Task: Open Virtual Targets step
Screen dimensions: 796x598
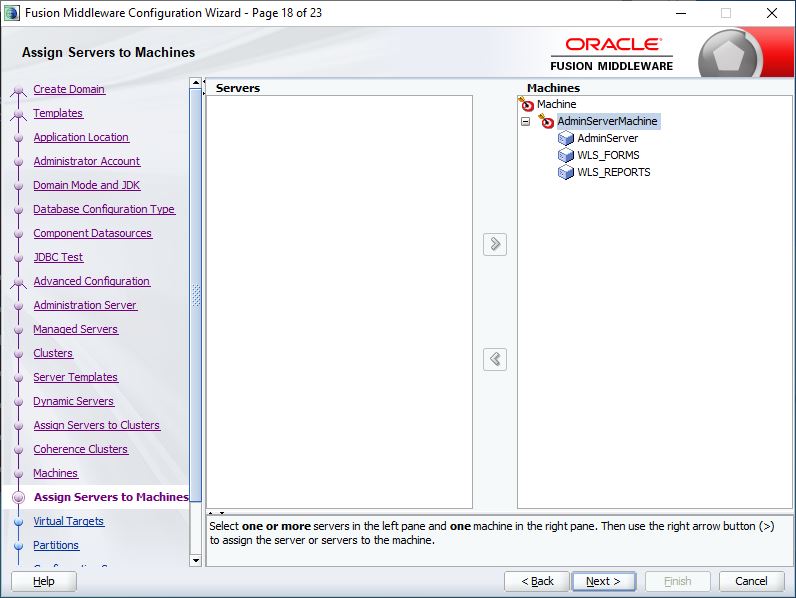Action: click(x=69, y=521)
